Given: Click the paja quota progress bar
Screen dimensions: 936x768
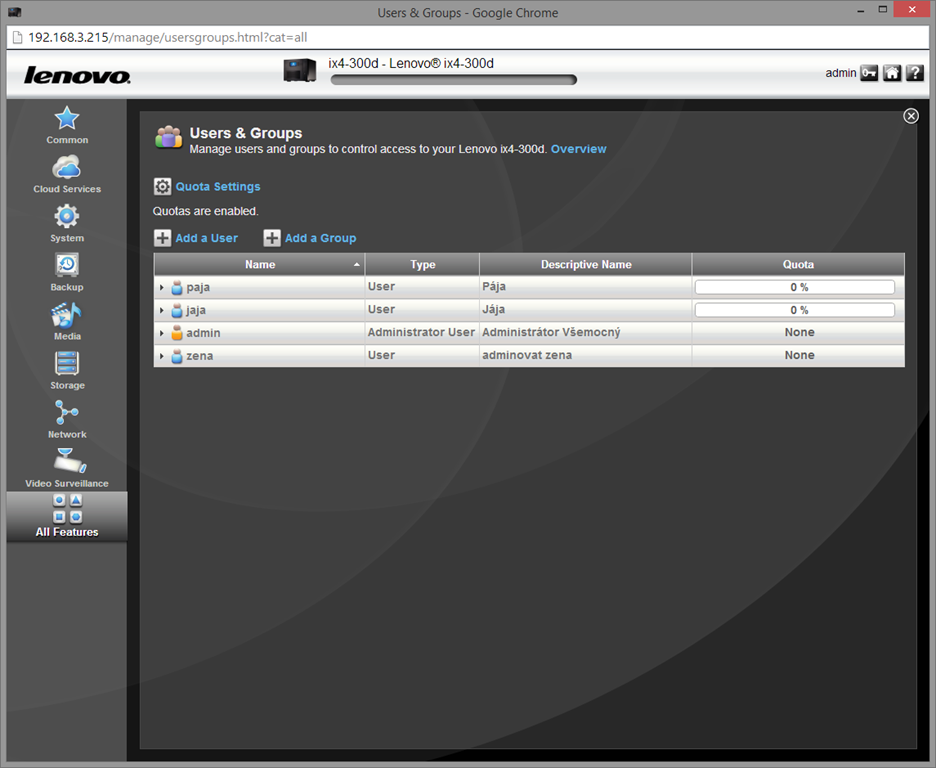Looking at the screenshot, I should point(797,288).
